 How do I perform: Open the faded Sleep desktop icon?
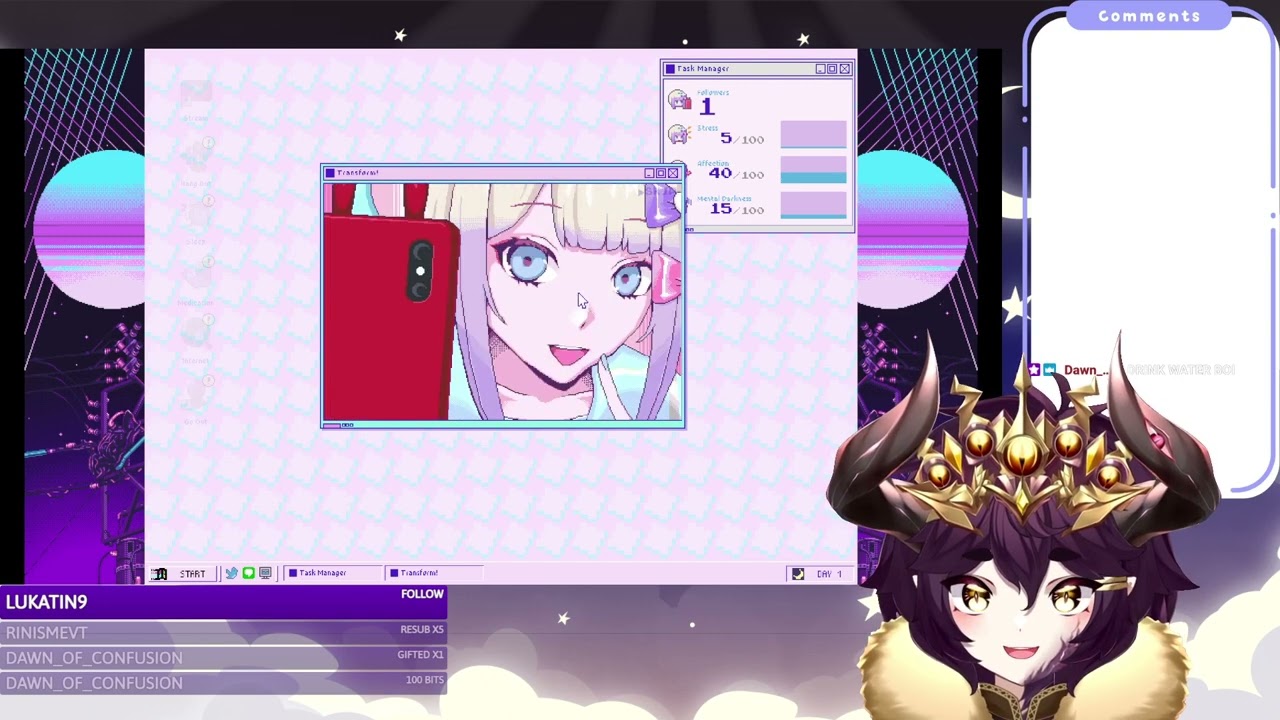[x=196, y=222]
